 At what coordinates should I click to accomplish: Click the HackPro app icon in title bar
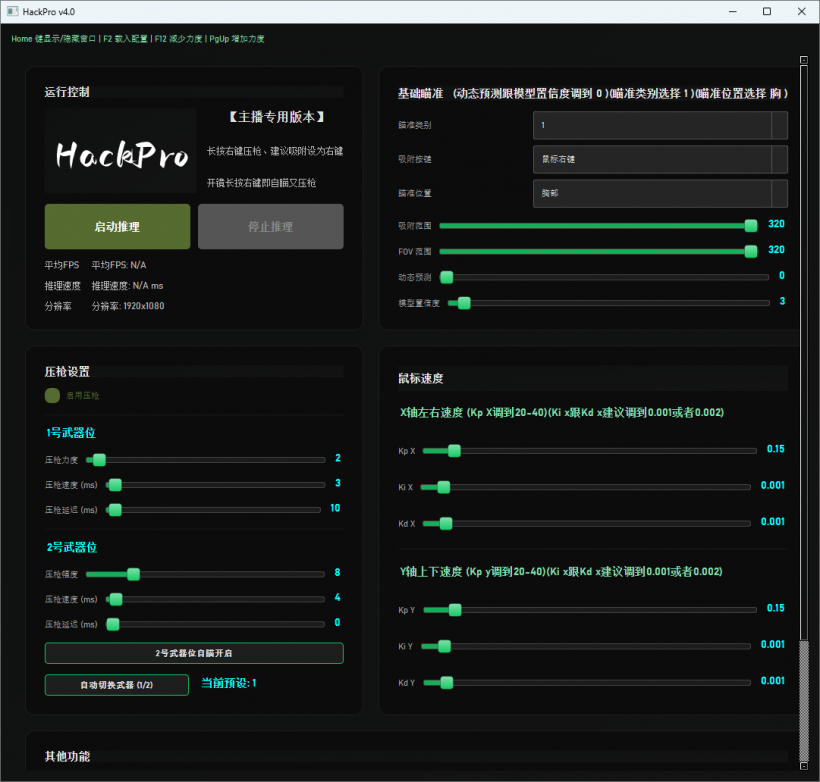(12, 11)
